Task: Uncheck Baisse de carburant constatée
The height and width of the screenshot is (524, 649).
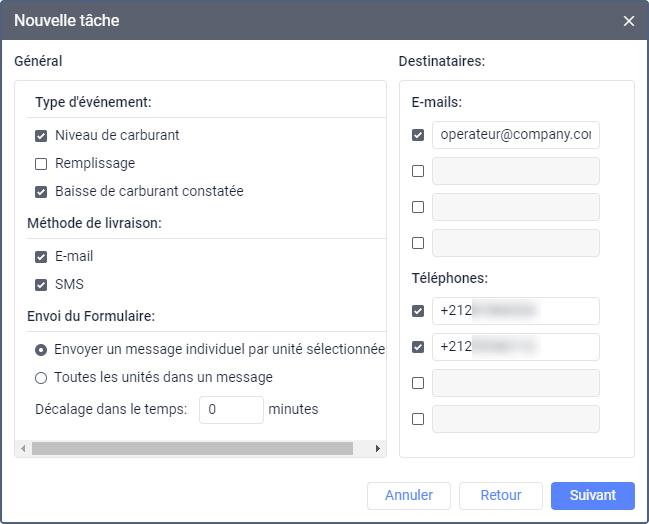Action: coord(41,191)
